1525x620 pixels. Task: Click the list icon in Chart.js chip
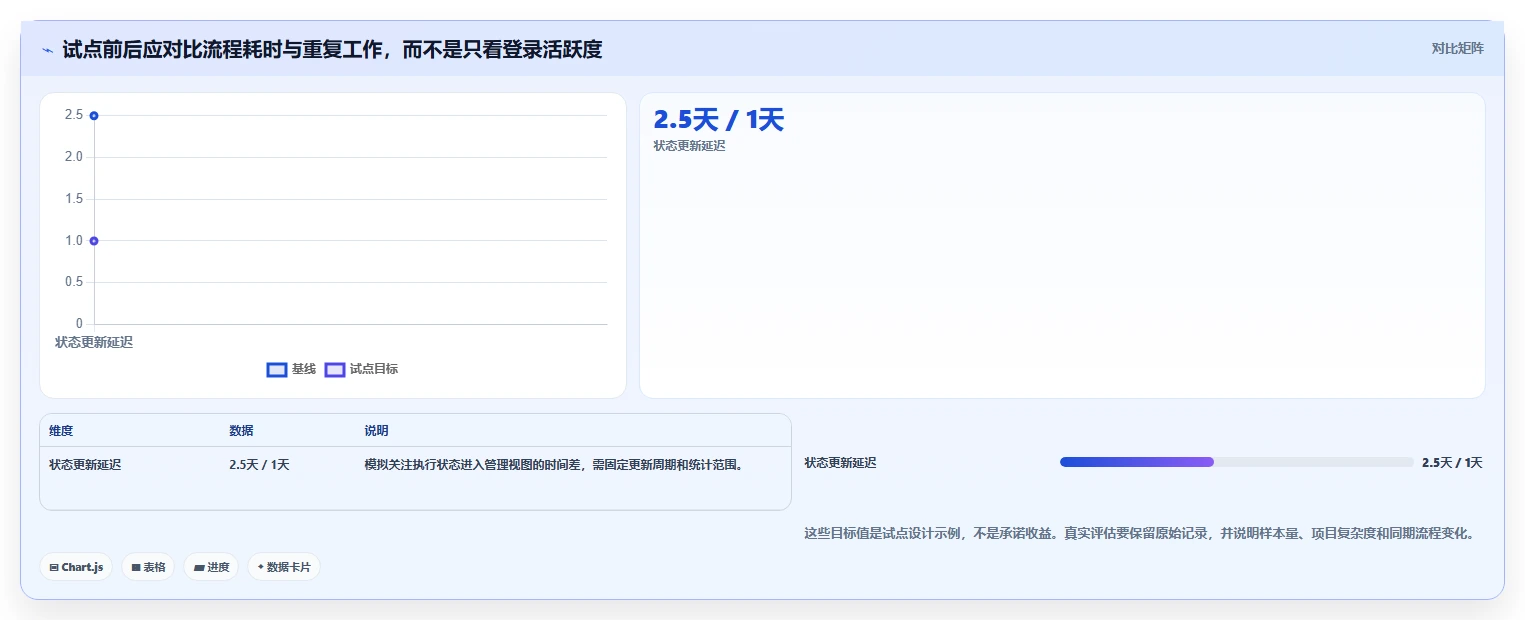coord(54,568)
